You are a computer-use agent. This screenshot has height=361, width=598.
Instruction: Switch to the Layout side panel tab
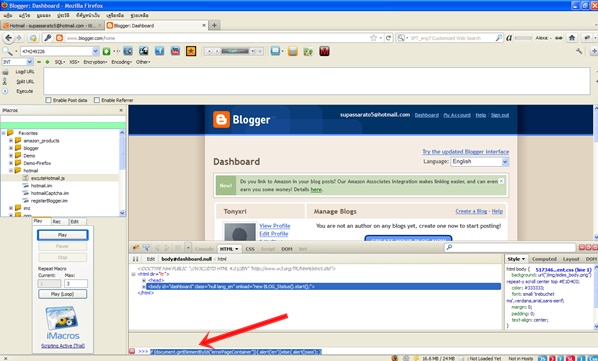571,259
